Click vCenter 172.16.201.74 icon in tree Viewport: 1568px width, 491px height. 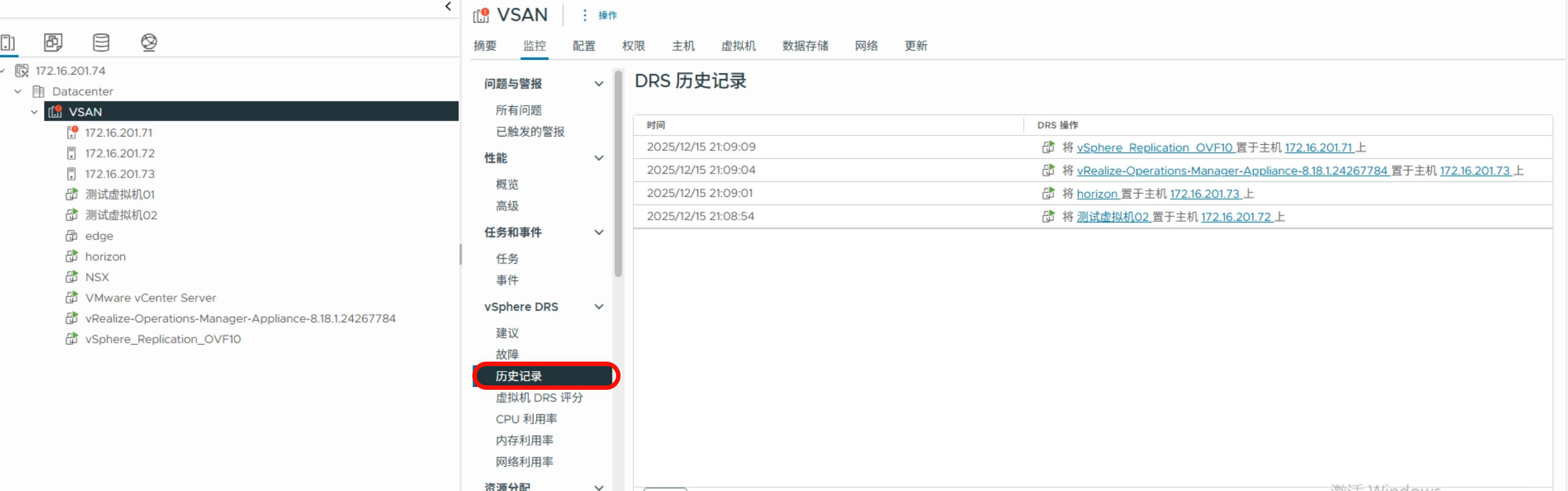click(x=22, y=71)
